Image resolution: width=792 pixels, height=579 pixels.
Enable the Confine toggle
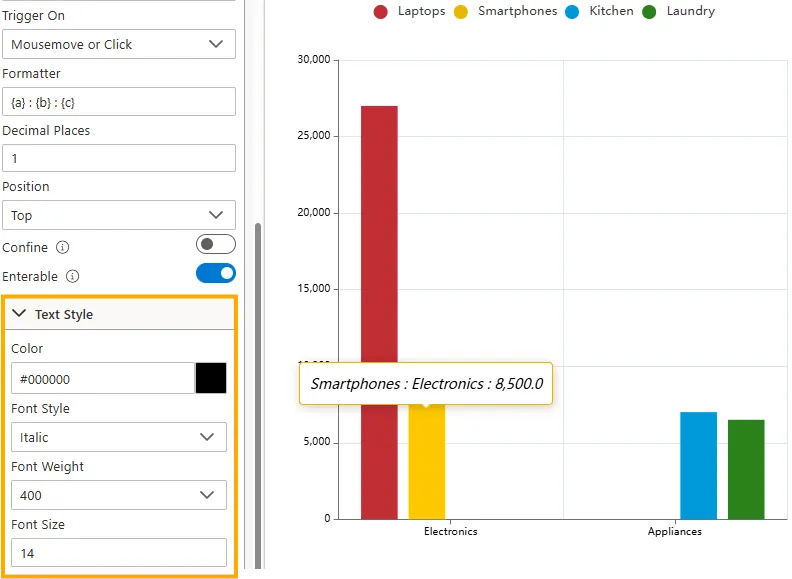point(215,245)
